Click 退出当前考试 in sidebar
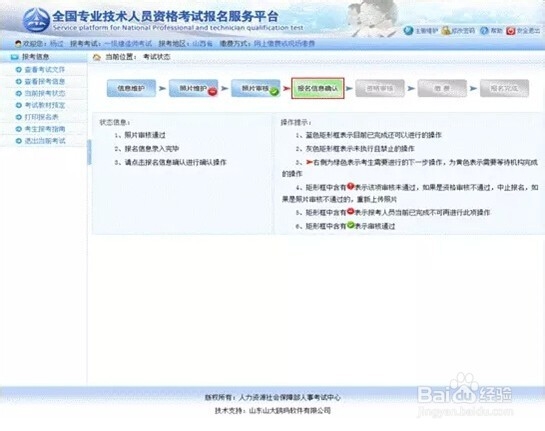The image size is (545, 431). click(45, 141)
